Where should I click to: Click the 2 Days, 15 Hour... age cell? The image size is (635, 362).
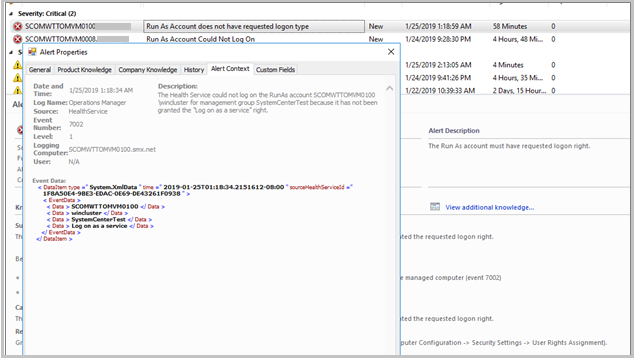(520, 90)
